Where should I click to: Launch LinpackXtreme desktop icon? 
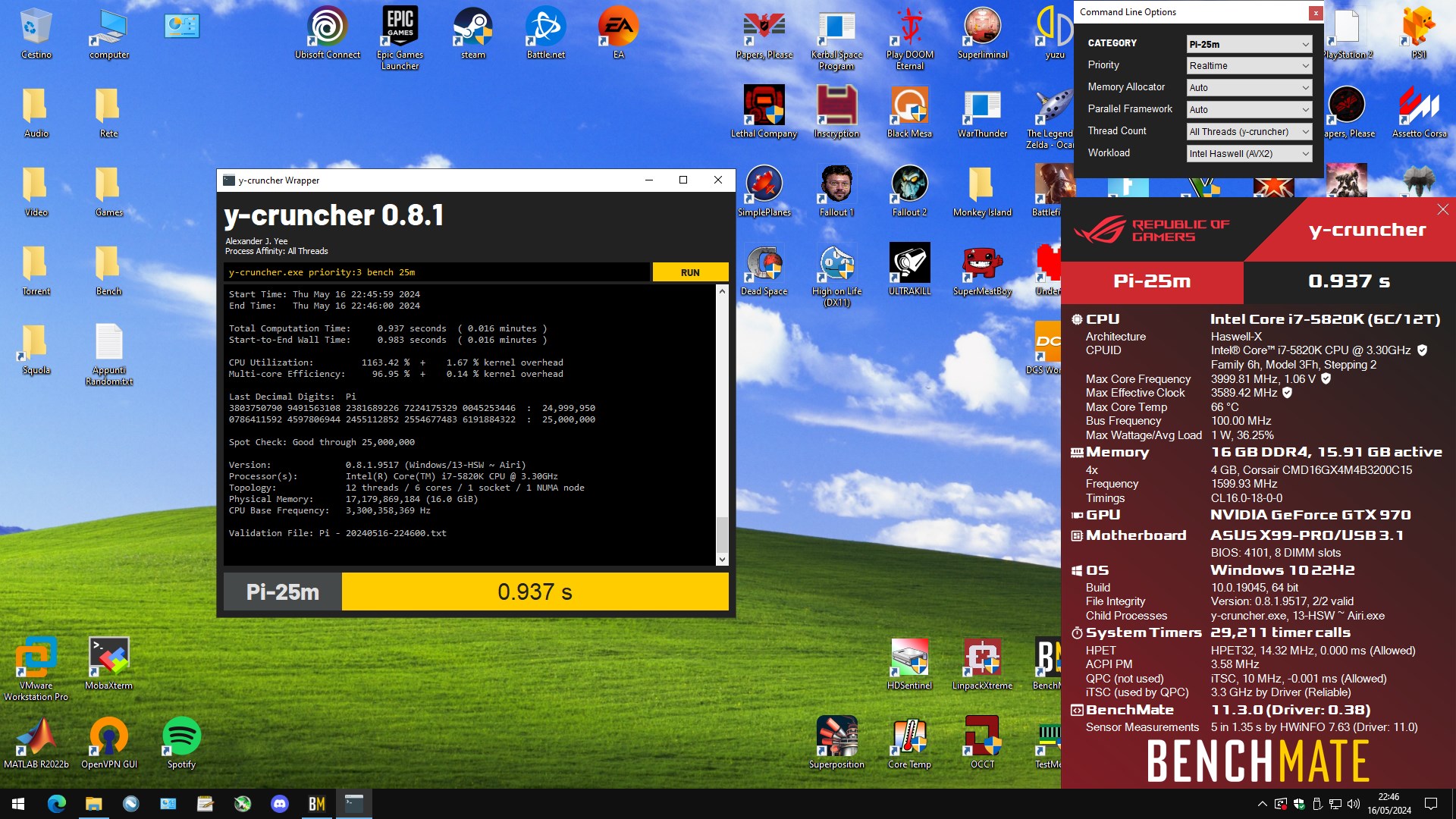[982, 664]
